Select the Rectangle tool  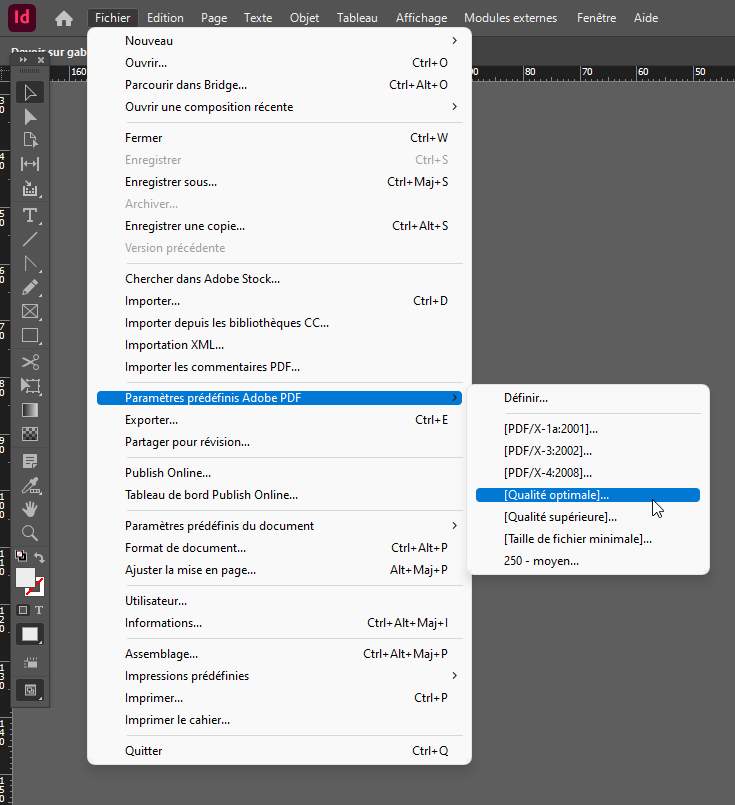30,336
